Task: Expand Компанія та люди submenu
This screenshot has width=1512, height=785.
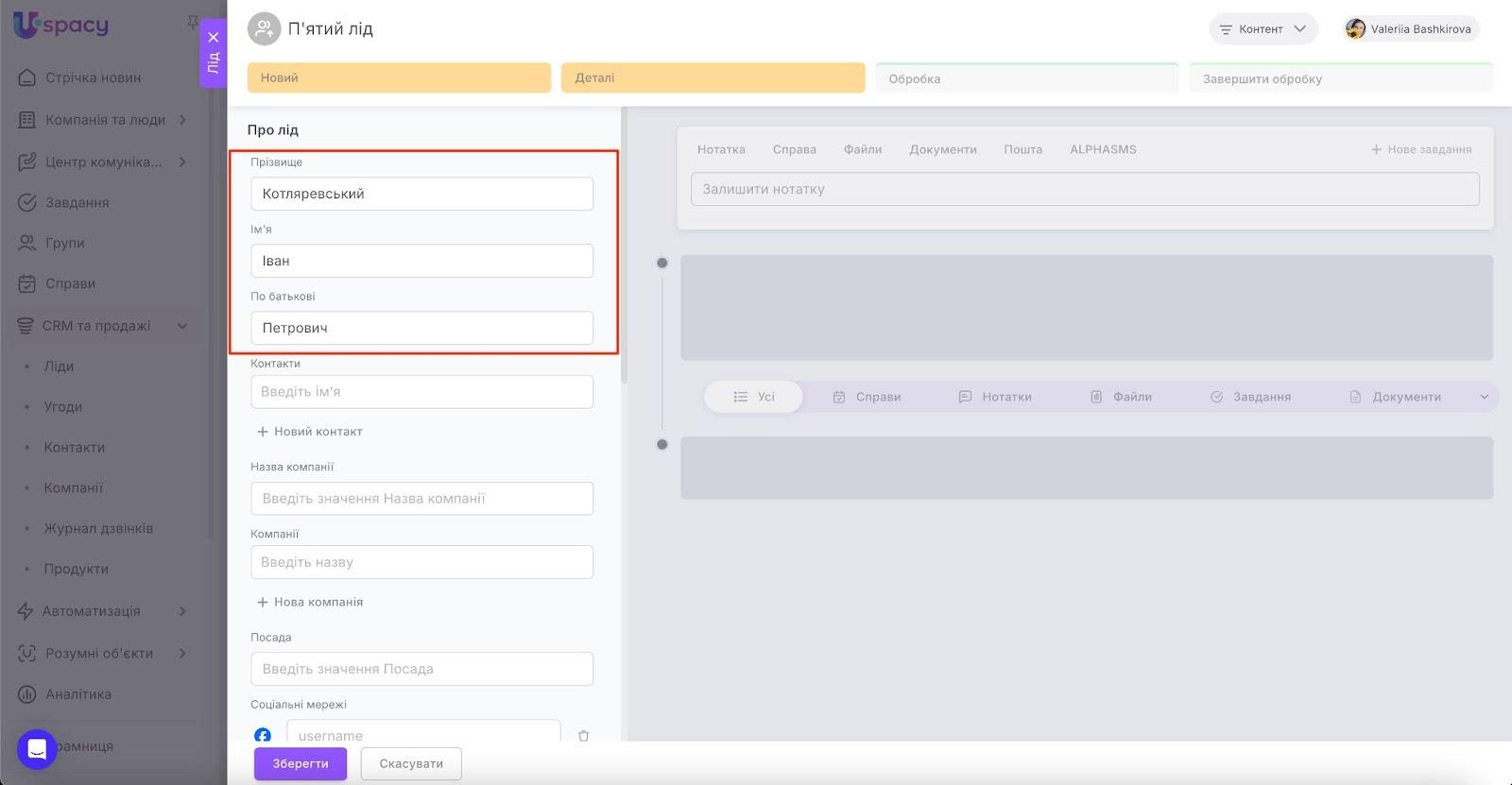Action: [x=182, y=120]
